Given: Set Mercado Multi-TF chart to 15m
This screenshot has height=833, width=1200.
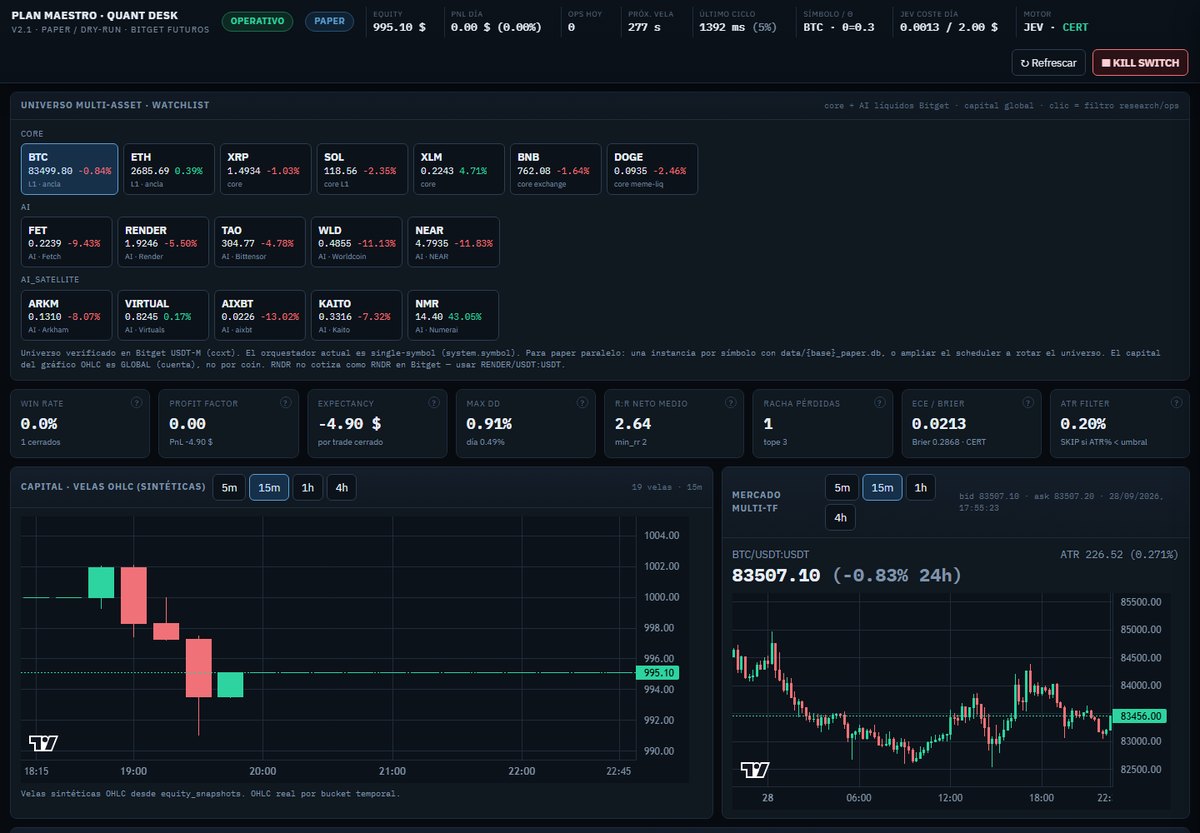Looking at the screenshot, I should [882, 487].
